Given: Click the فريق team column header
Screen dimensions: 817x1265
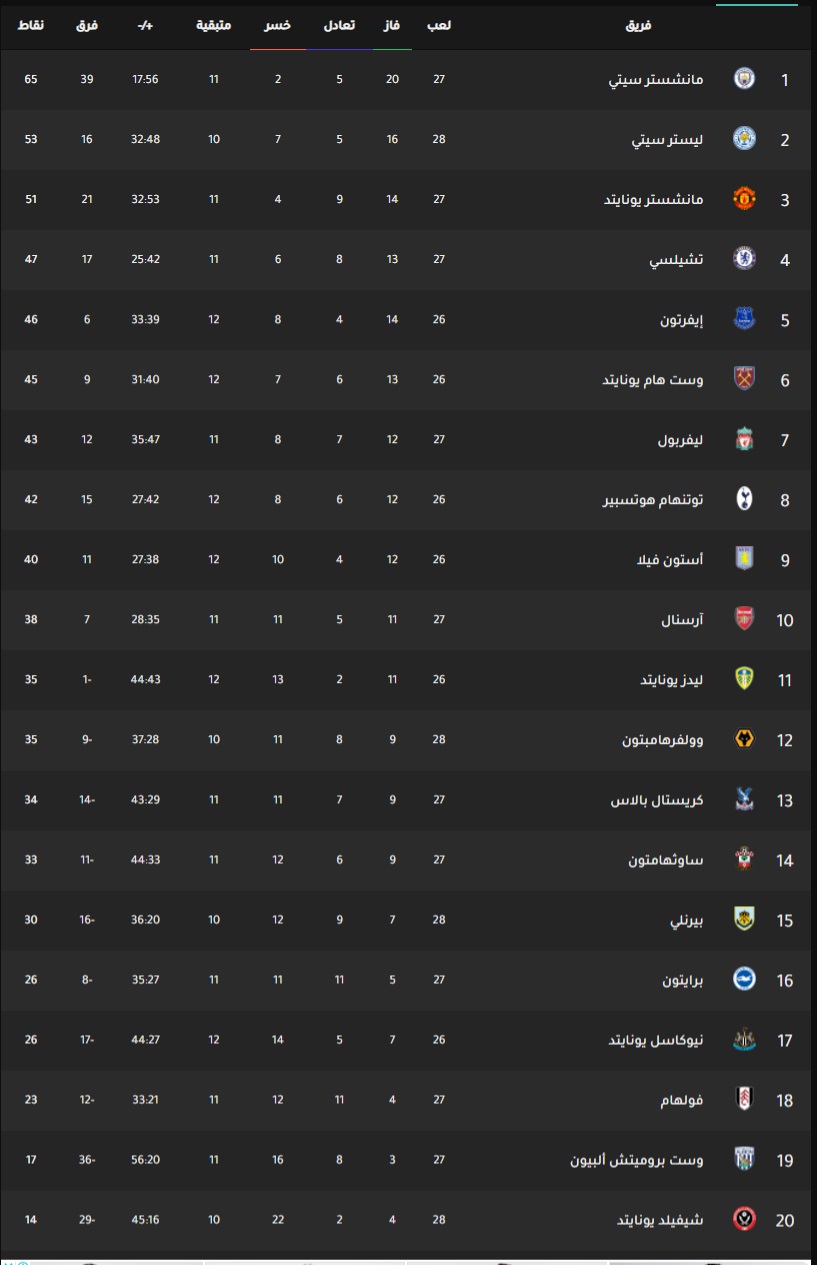Looking at the screenshot, I should [x=638, y=25].
